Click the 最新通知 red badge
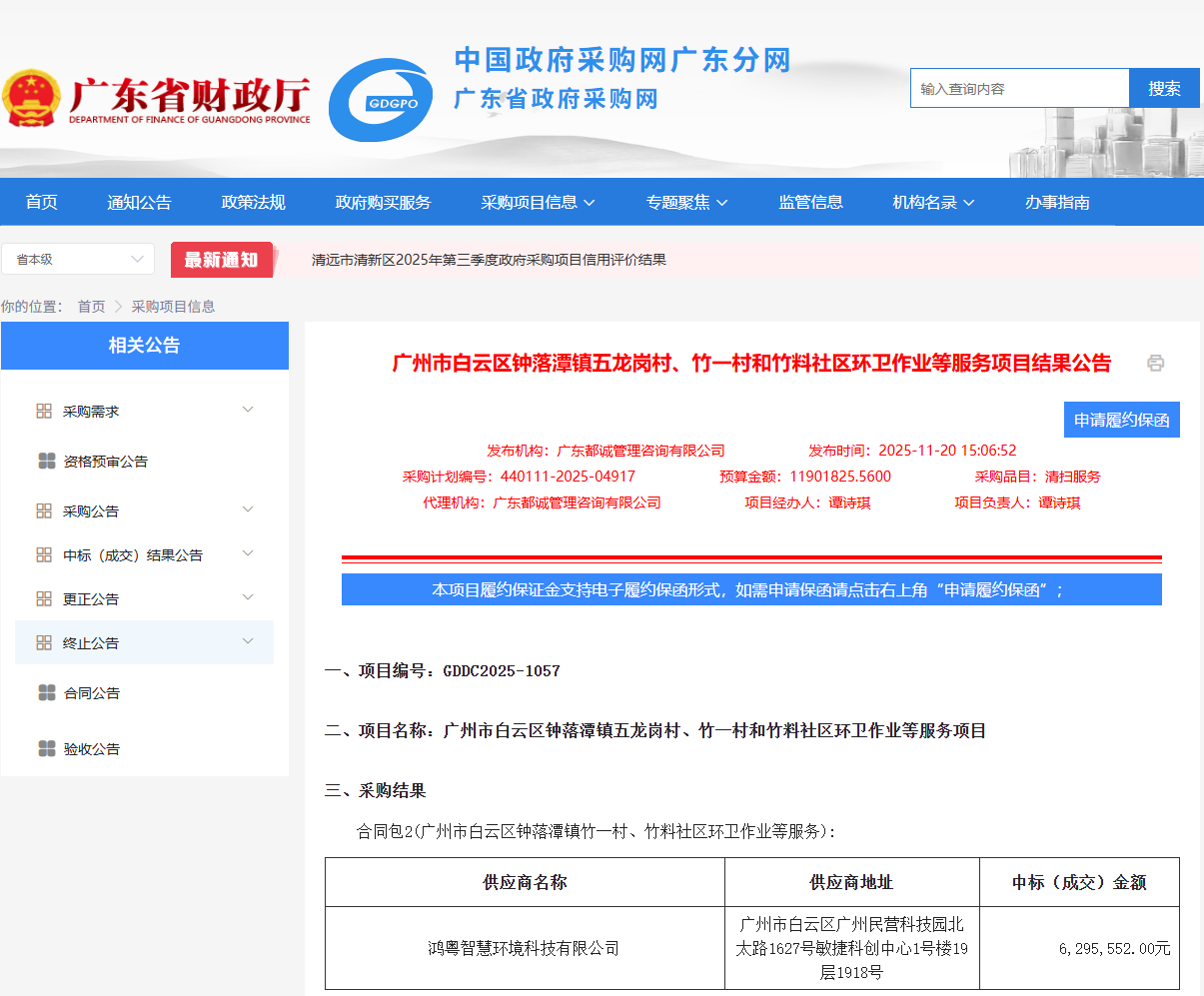Screen dimensions: 1204x996 222,260
